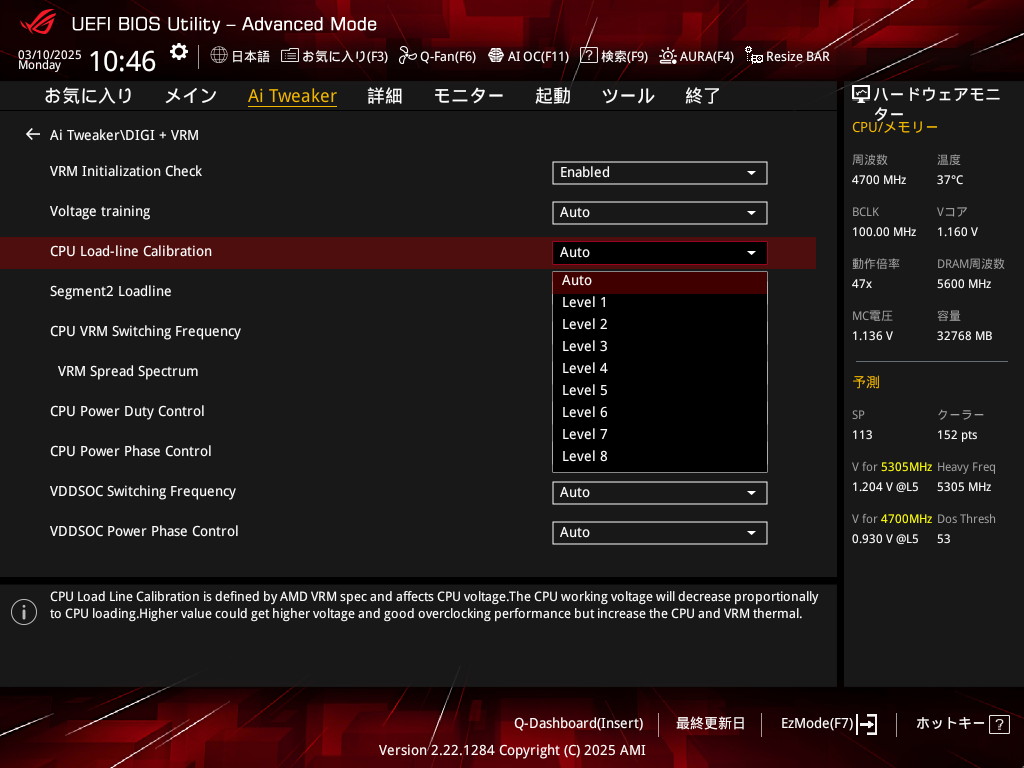Select Level 7 option
Screen dimensions: 1024x768
tap(660, 434)
